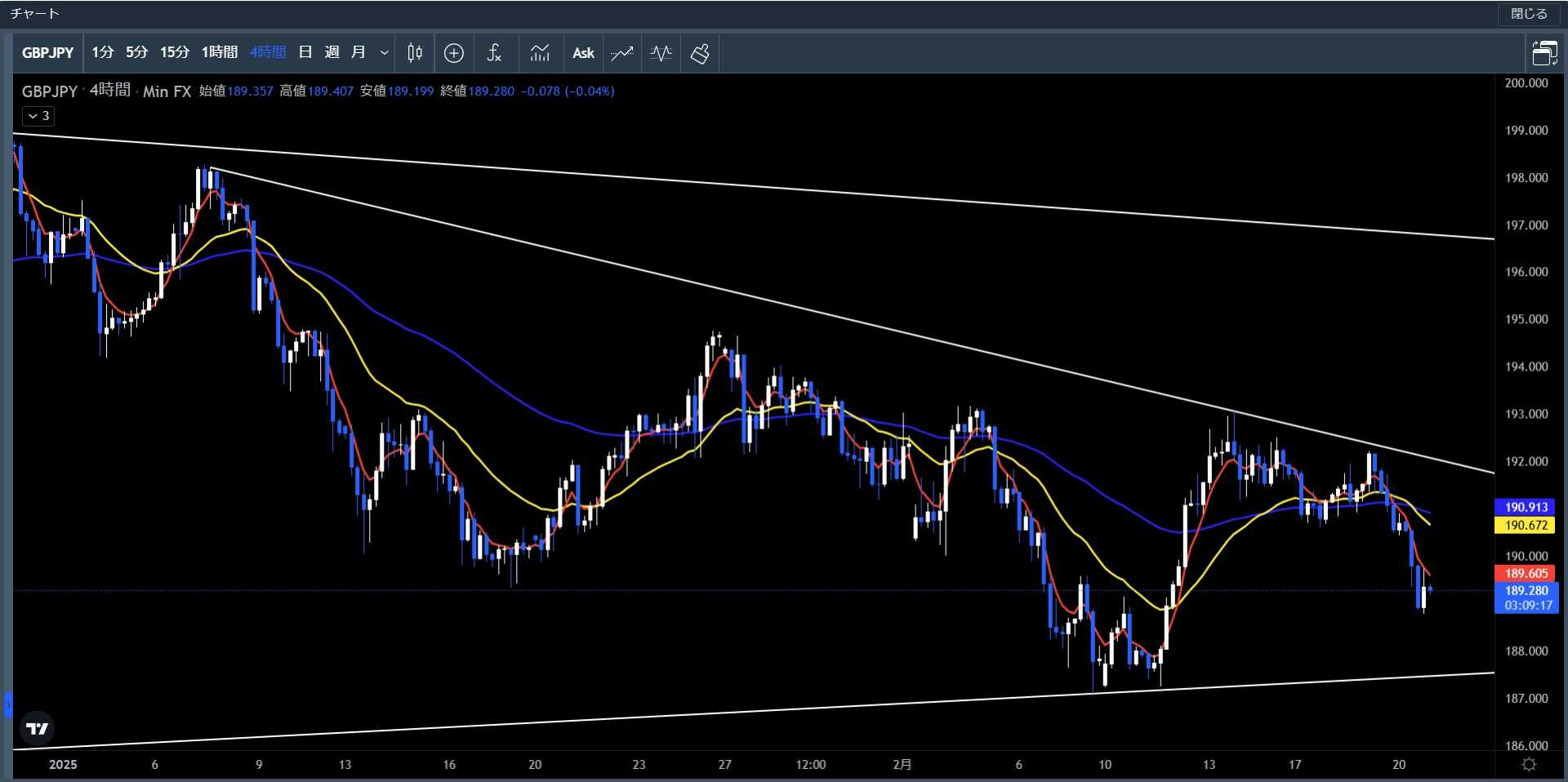Image resolution: width=1568 pixels, height=782 pixels.
Task: Click the current price label 189.280
Action: [1526, 590]
